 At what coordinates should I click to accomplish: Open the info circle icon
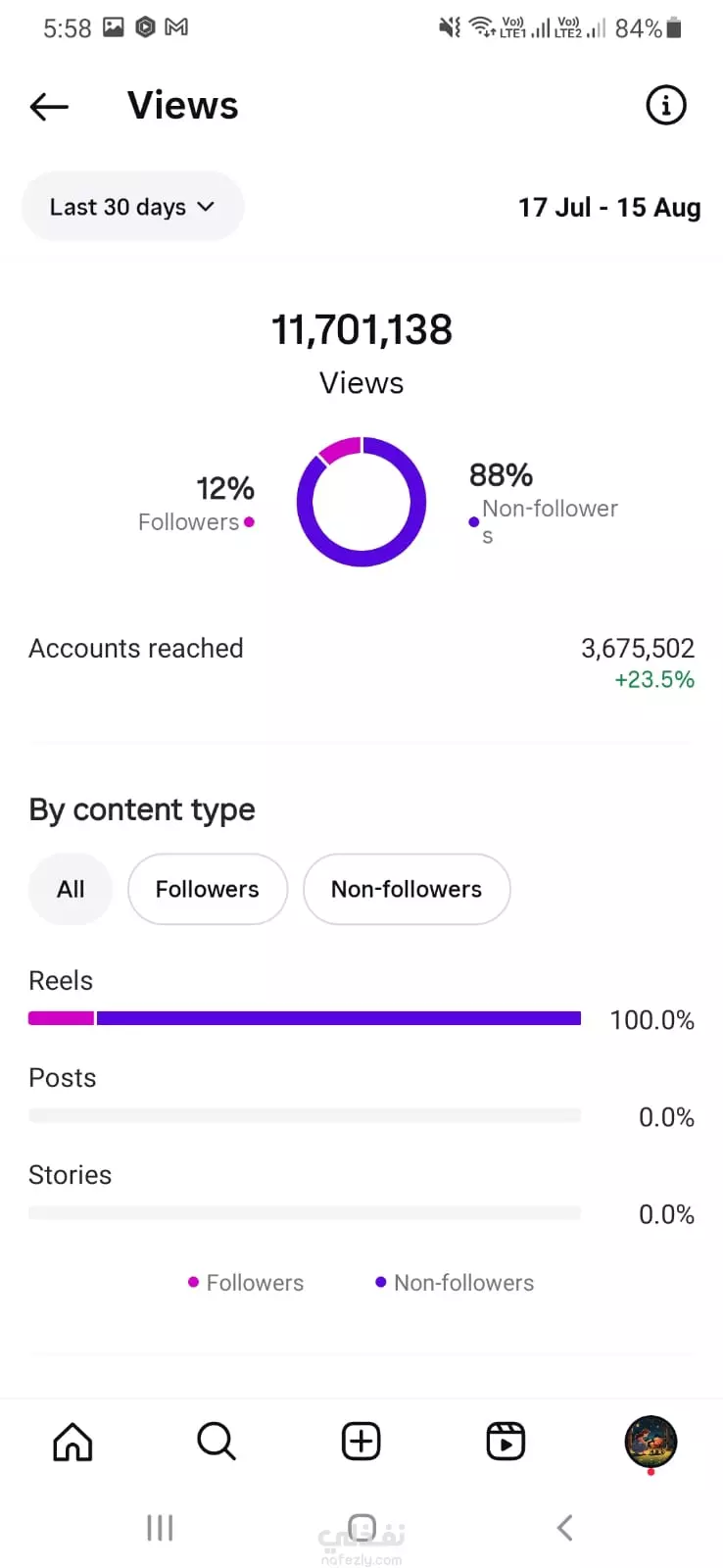[x=666, y=105]
